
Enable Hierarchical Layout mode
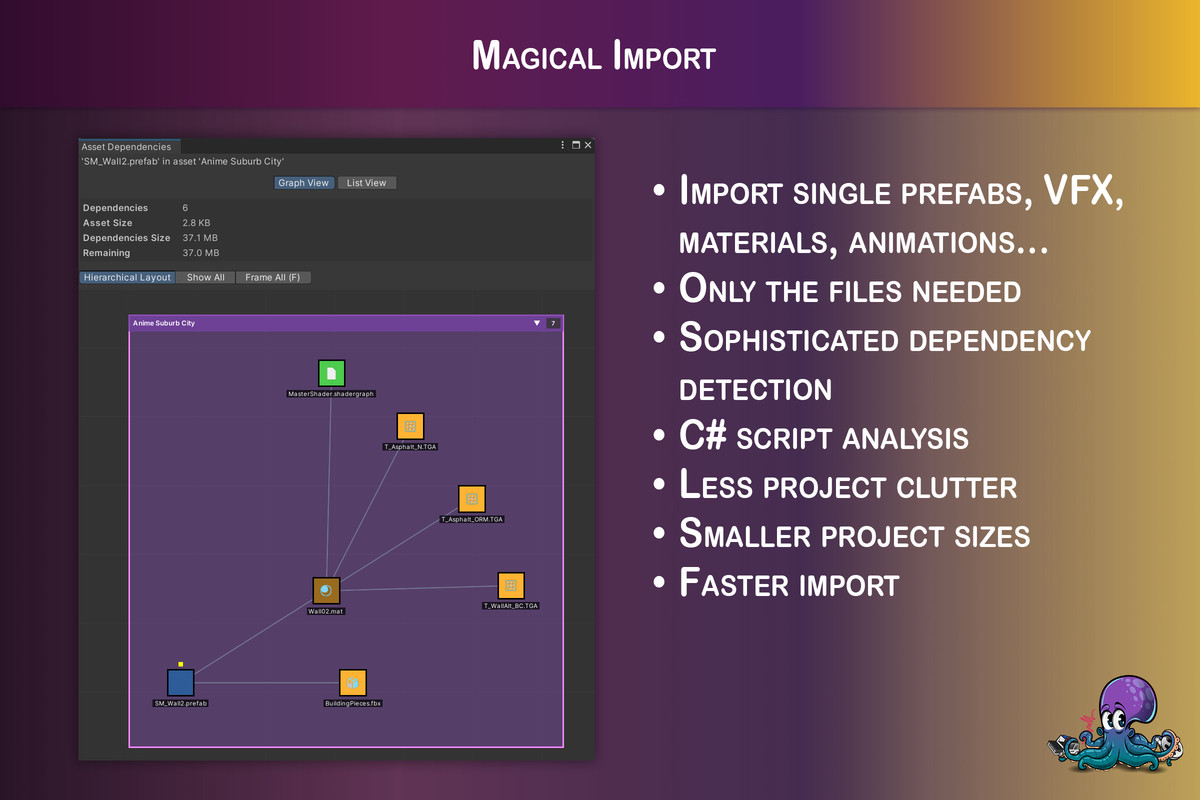pos(127,277)
